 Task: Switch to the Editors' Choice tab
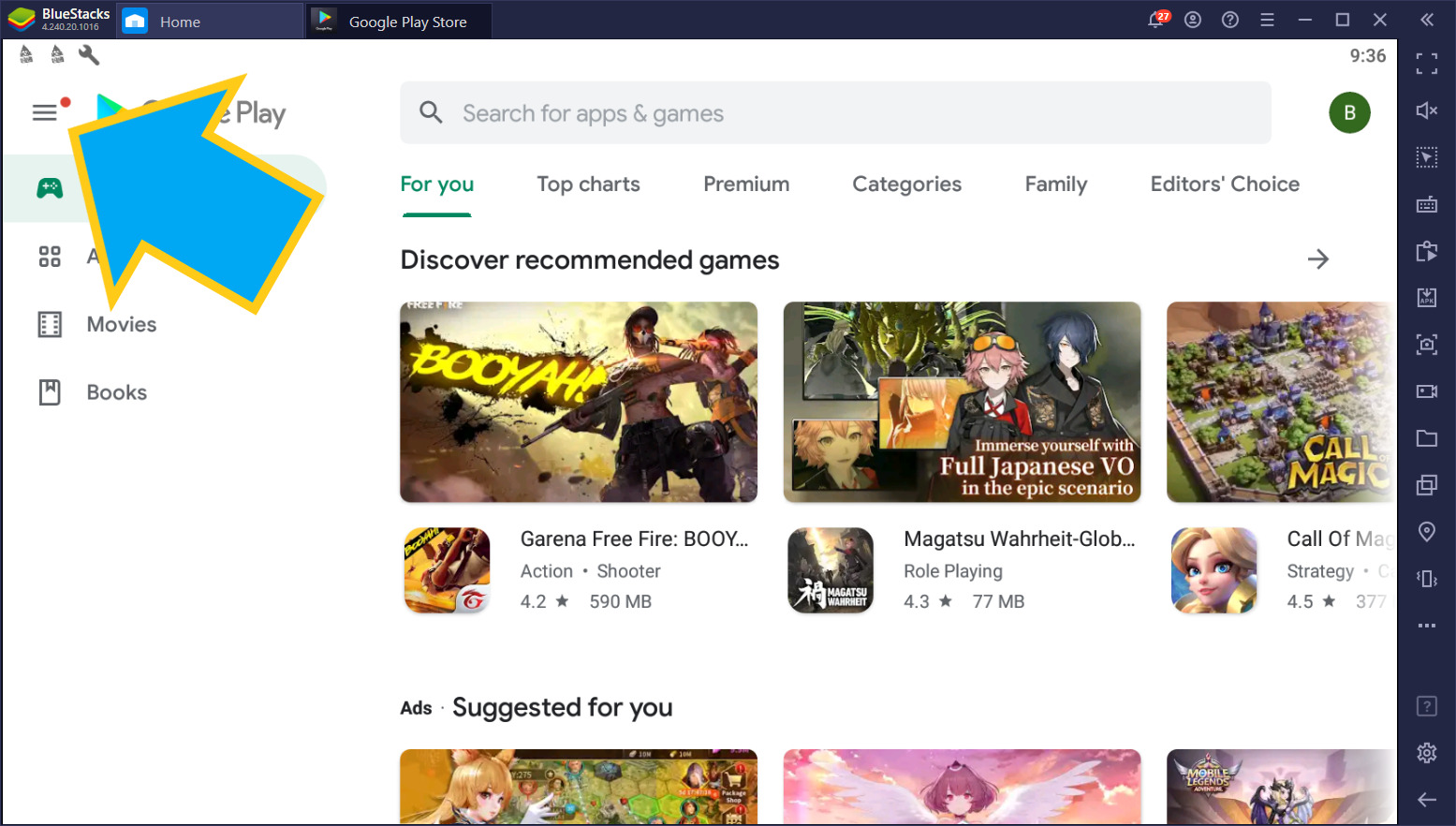1225,184
